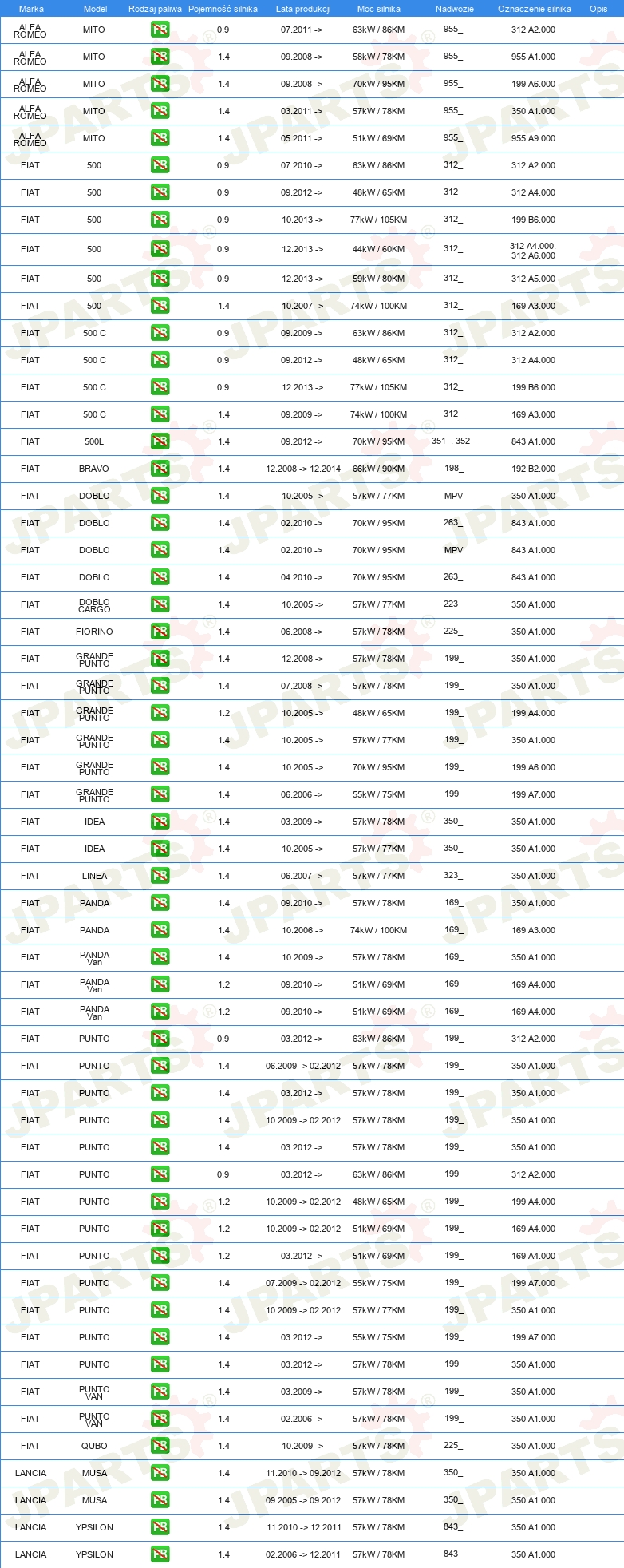Image resolution: width=624 pixels, height=1568 pixels.
Task: Click LINEA model cell
Action: pyautogui.click(x=94, y=876)
